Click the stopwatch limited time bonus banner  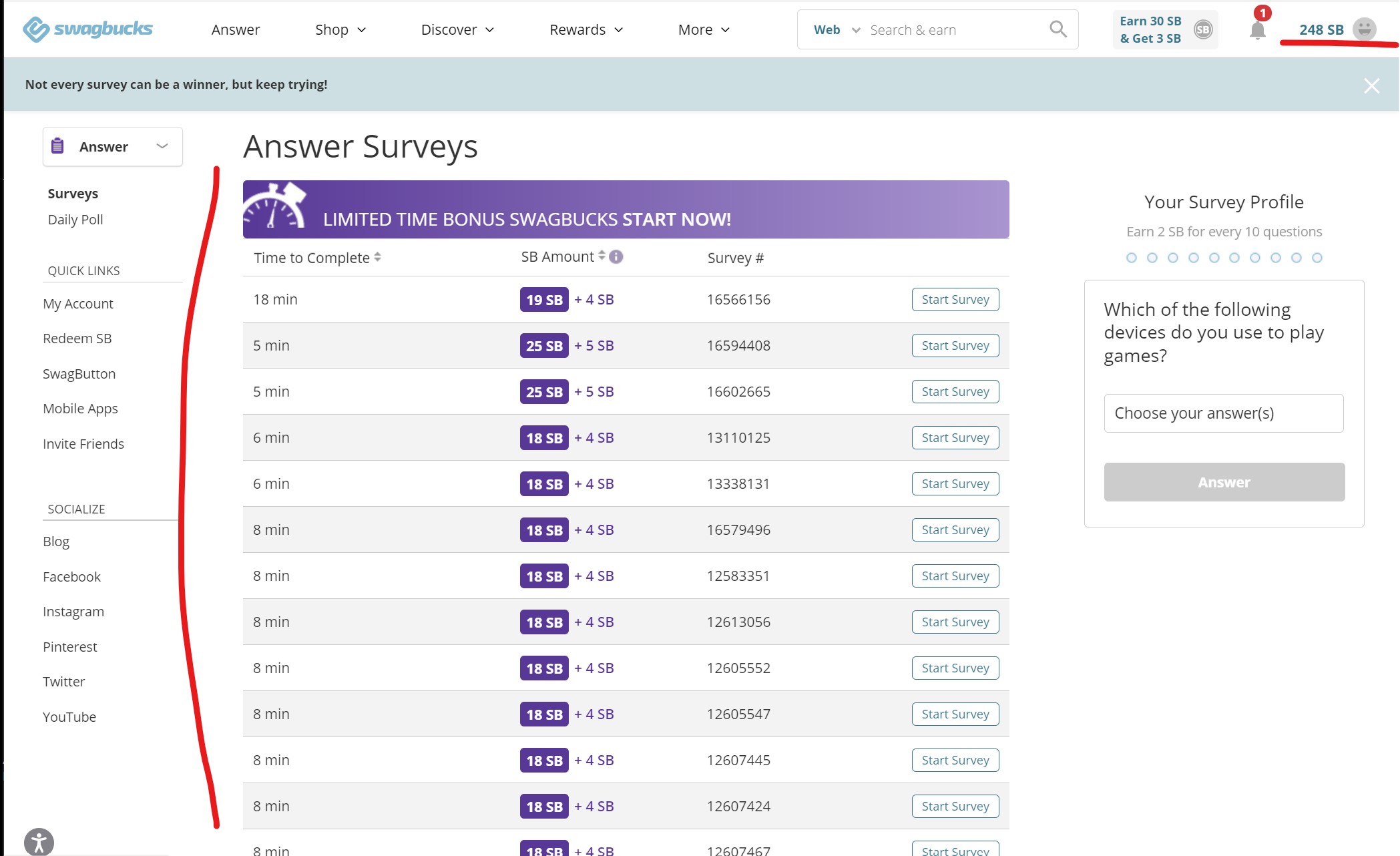tap(626, 210)
